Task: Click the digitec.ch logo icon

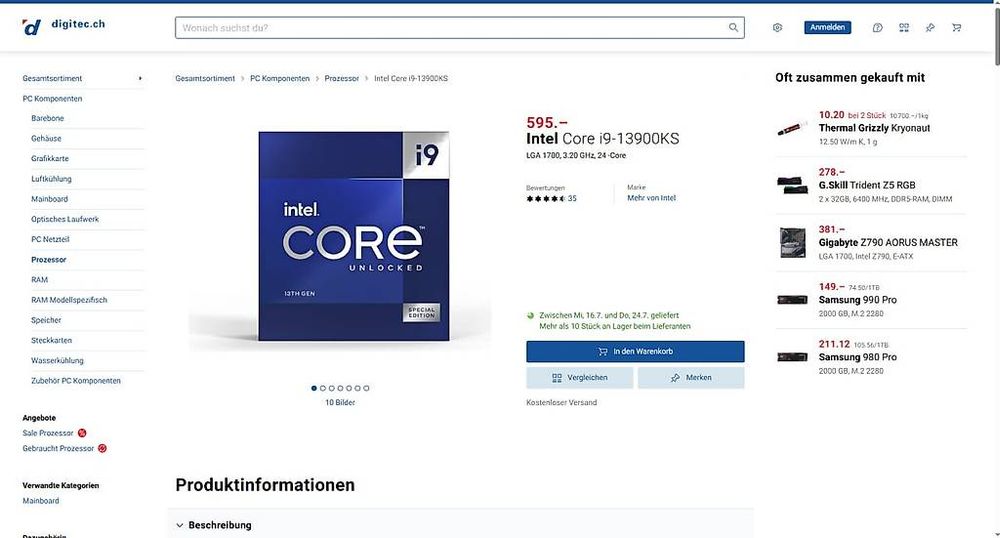Action: (31, 27)
